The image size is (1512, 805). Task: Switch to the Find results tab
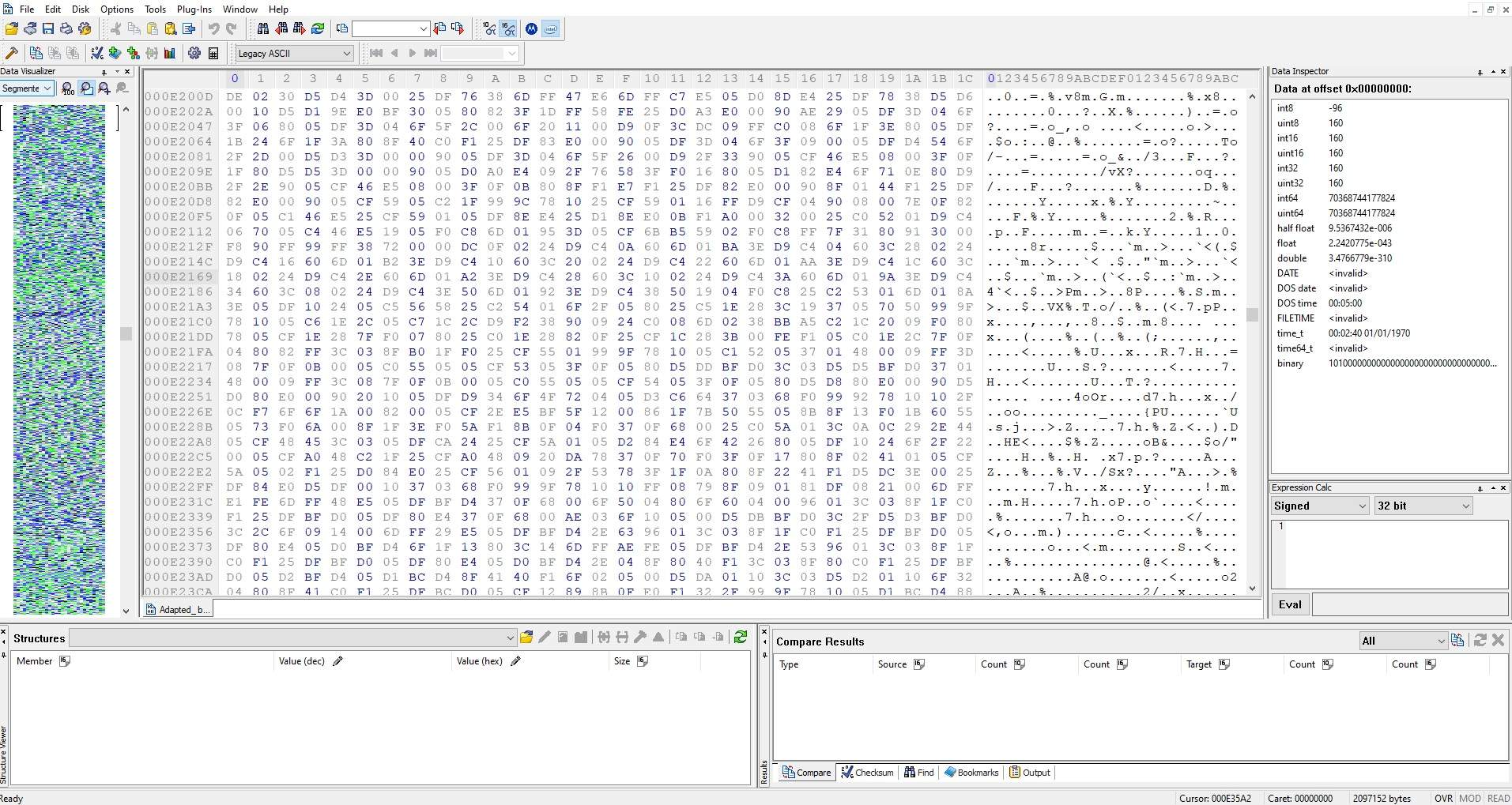coord(918,773)
